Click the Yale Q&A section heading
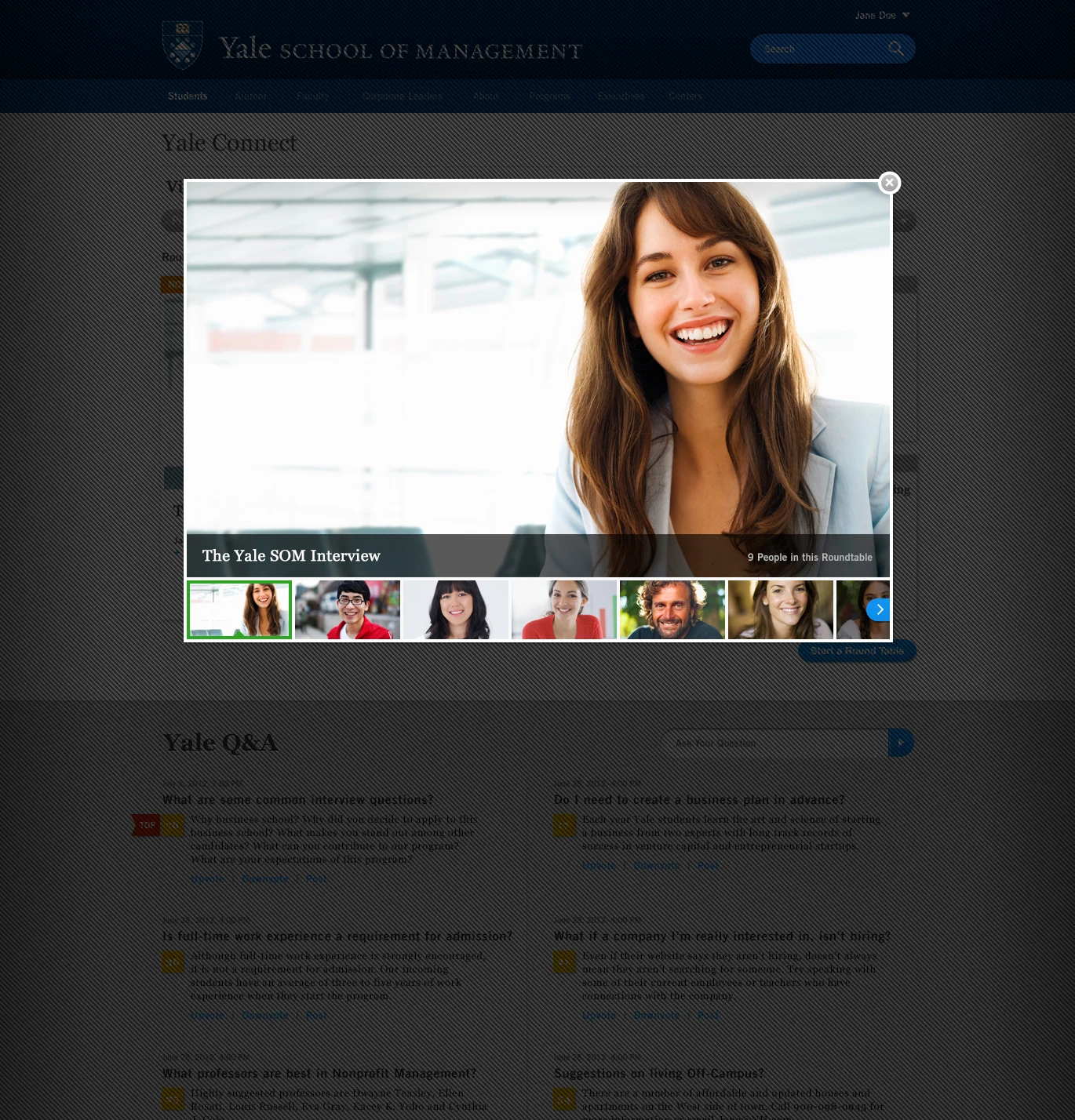The image size is (1075, 1120). pyautogui.click(x=220, y=743)
